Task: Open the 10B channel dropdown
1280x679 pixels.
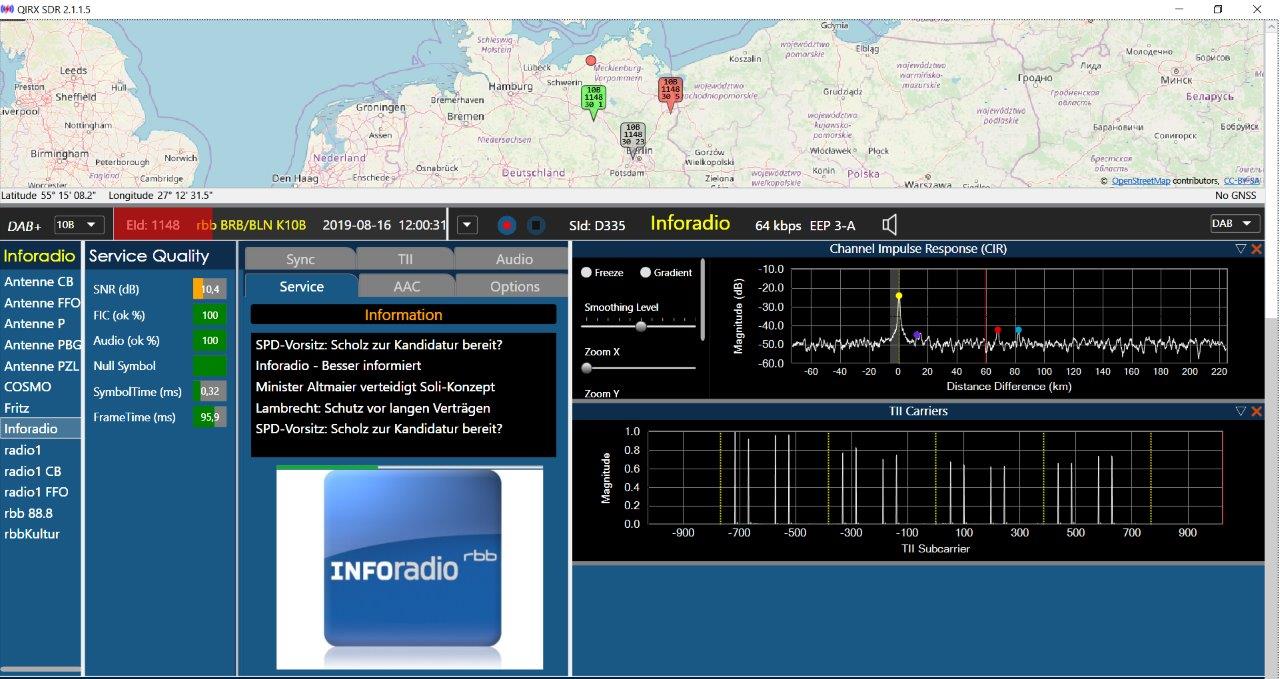Action: (79, 225)
